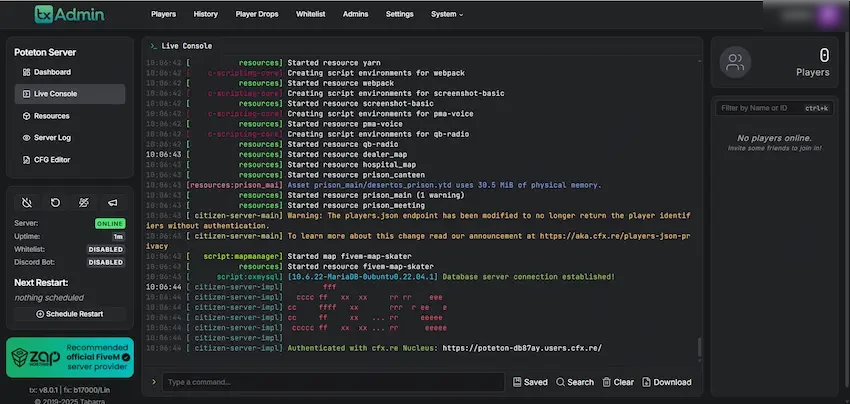The image size is (850, 404).
Task: Click the green ONLINE server status badge
Action: coord(110,223)
